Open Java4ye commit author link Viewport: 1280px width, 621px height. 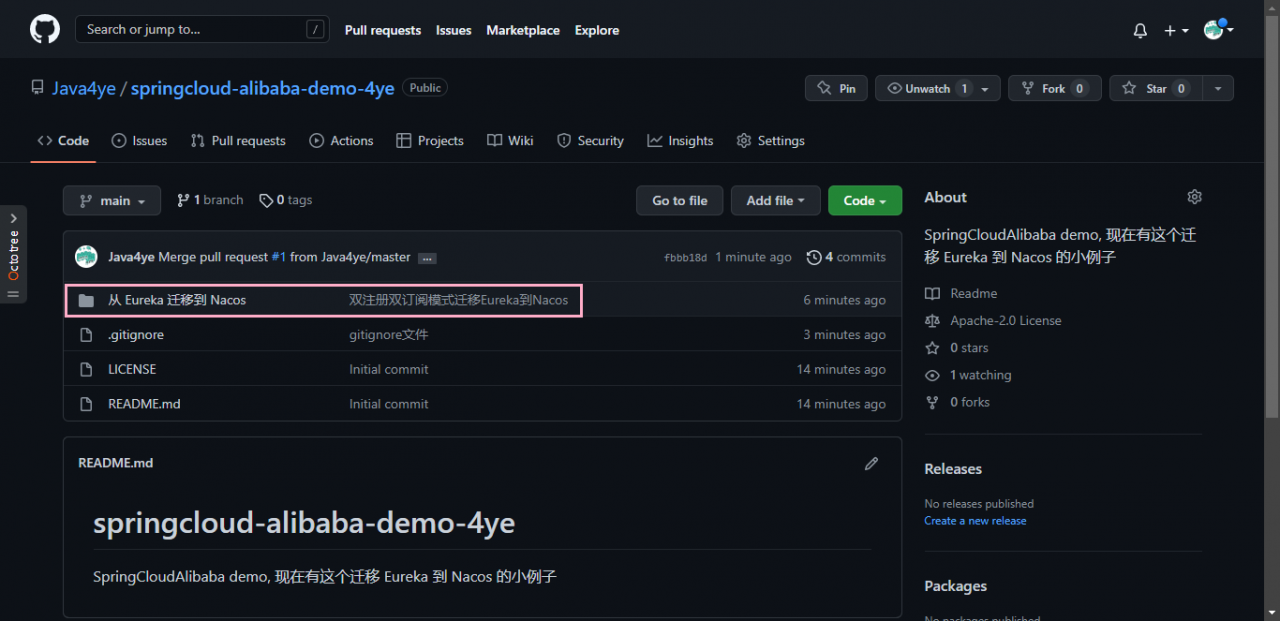click(x=131, y=257)
